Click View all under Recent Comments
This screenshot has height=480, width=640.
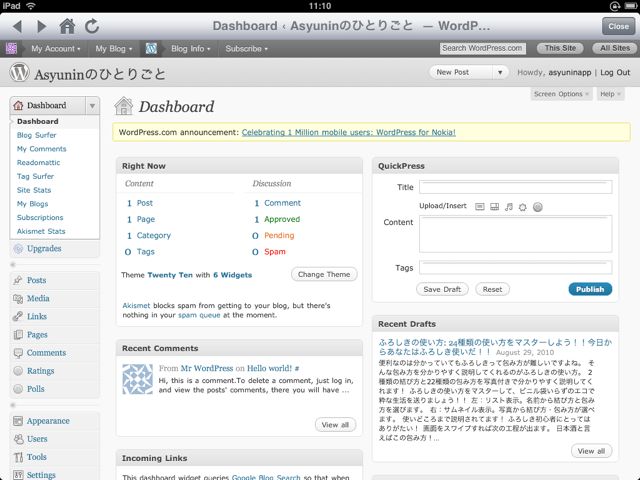tap(335, 425)
